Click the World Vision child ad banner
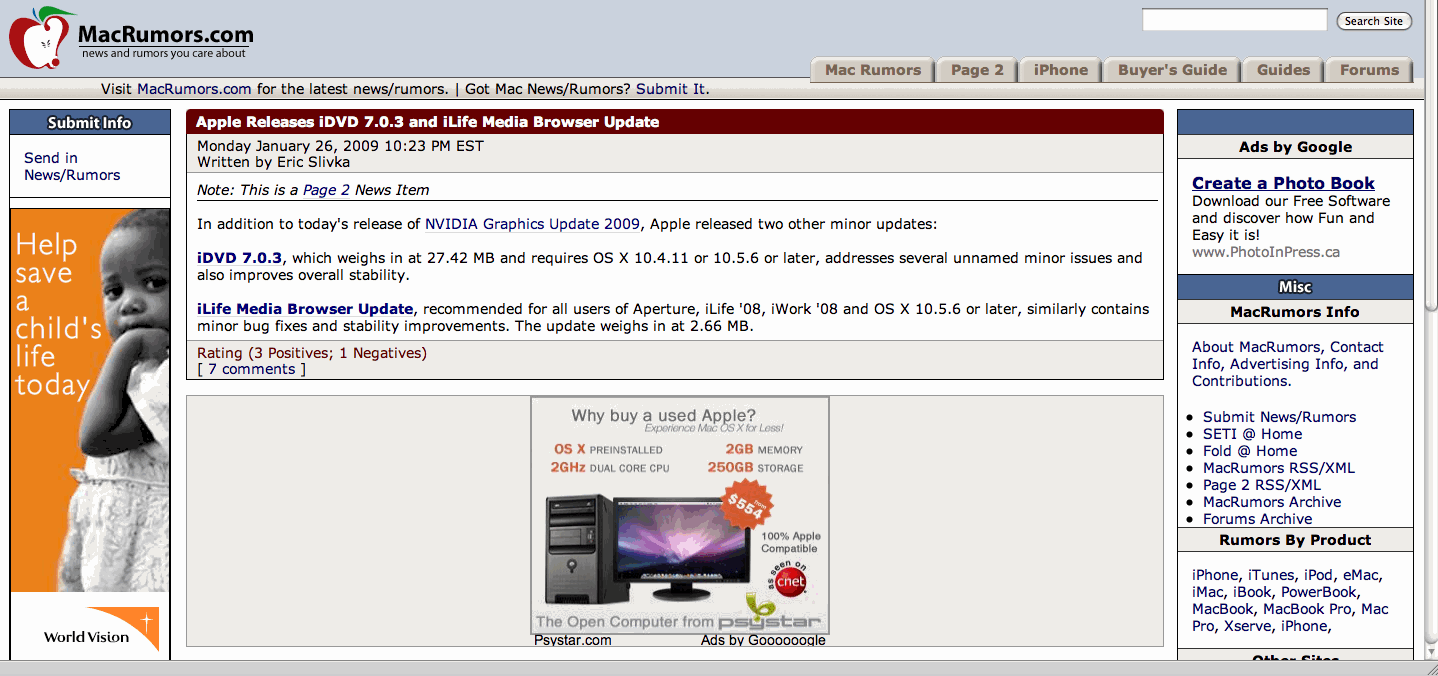Image resolution: width=1438 pixels, height=676 pixels. [x=90, y=400]
